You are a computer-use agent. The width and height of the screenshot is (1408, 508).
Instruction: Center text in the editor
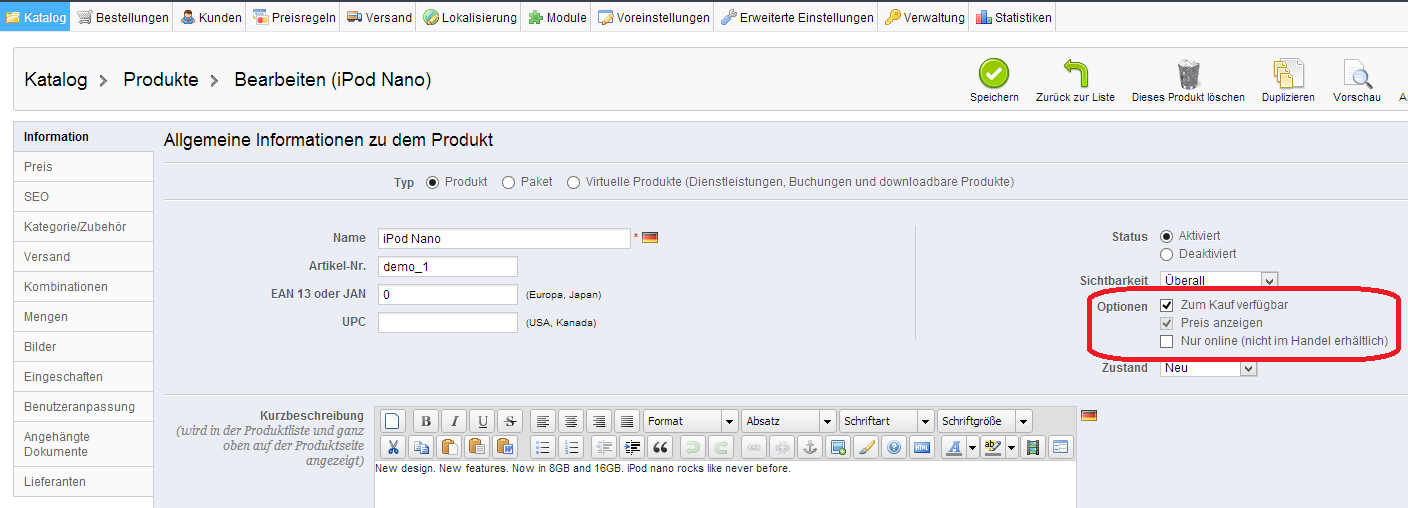pyautogui.click(x=571, y=421)
